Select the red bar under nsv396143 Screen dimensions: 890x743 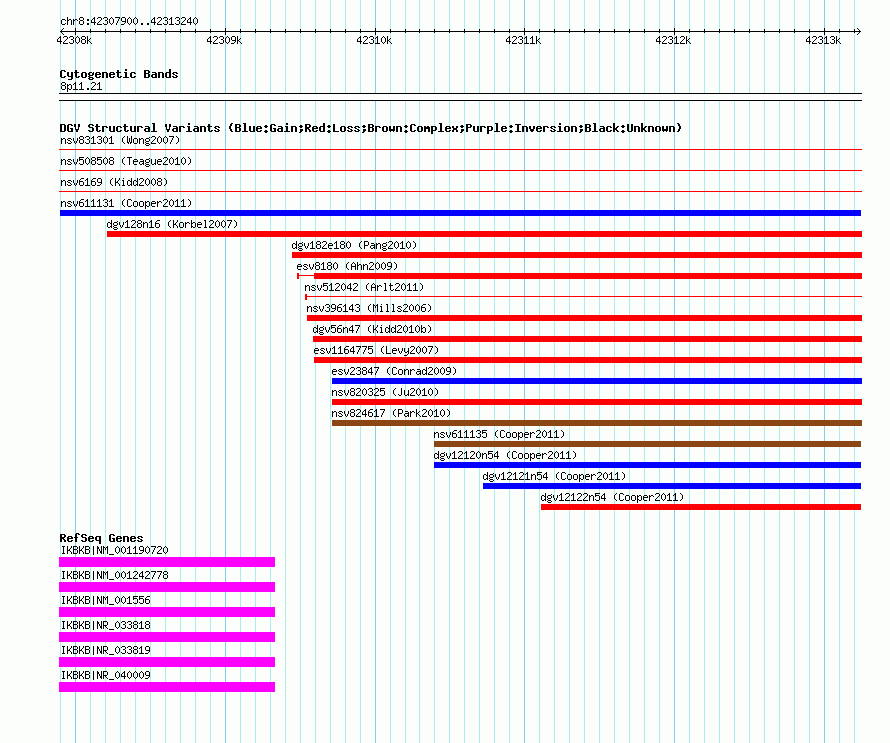(x=585, y=318)
